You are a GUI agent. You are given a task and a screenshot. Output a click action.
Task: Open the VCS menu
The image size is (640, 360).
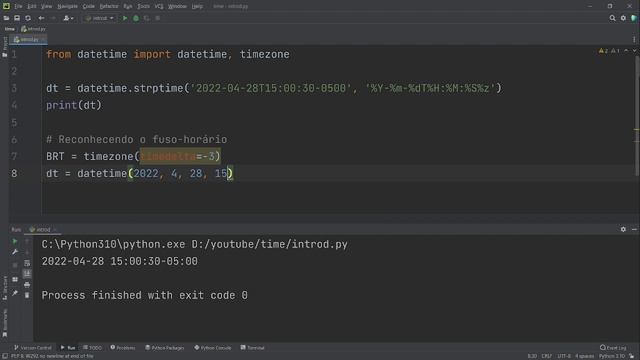pos(159,6)
